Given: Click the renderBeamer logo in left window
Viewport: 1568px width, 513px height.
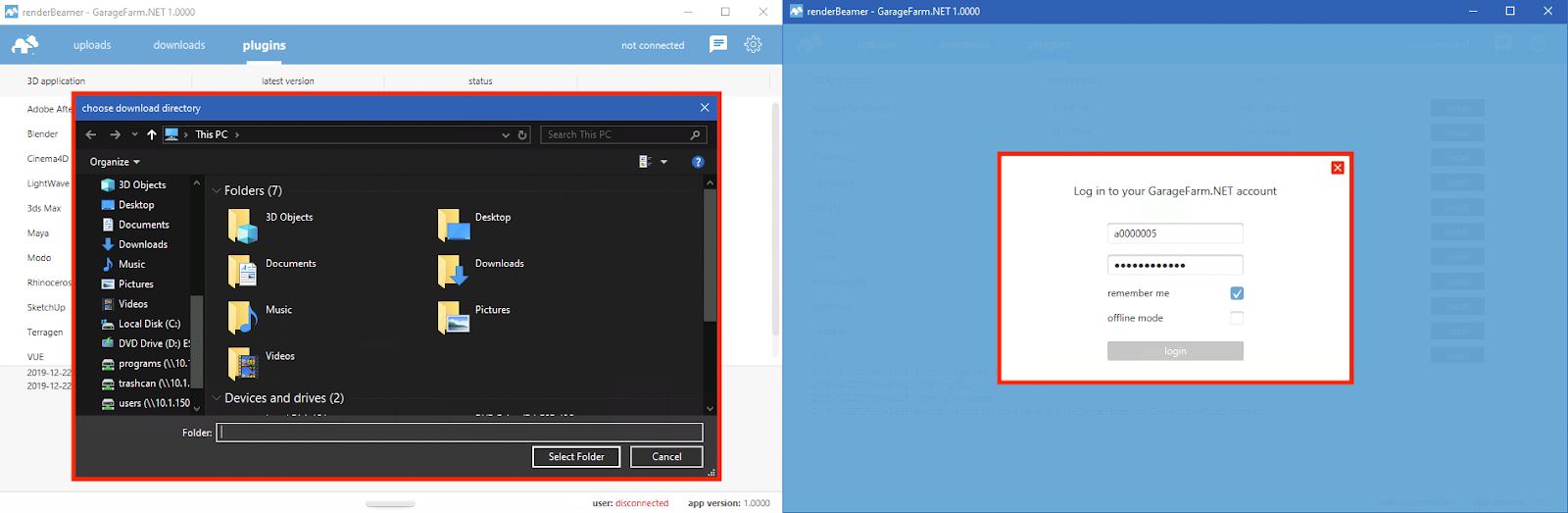Looking at the screenshot, I should 25,45.
